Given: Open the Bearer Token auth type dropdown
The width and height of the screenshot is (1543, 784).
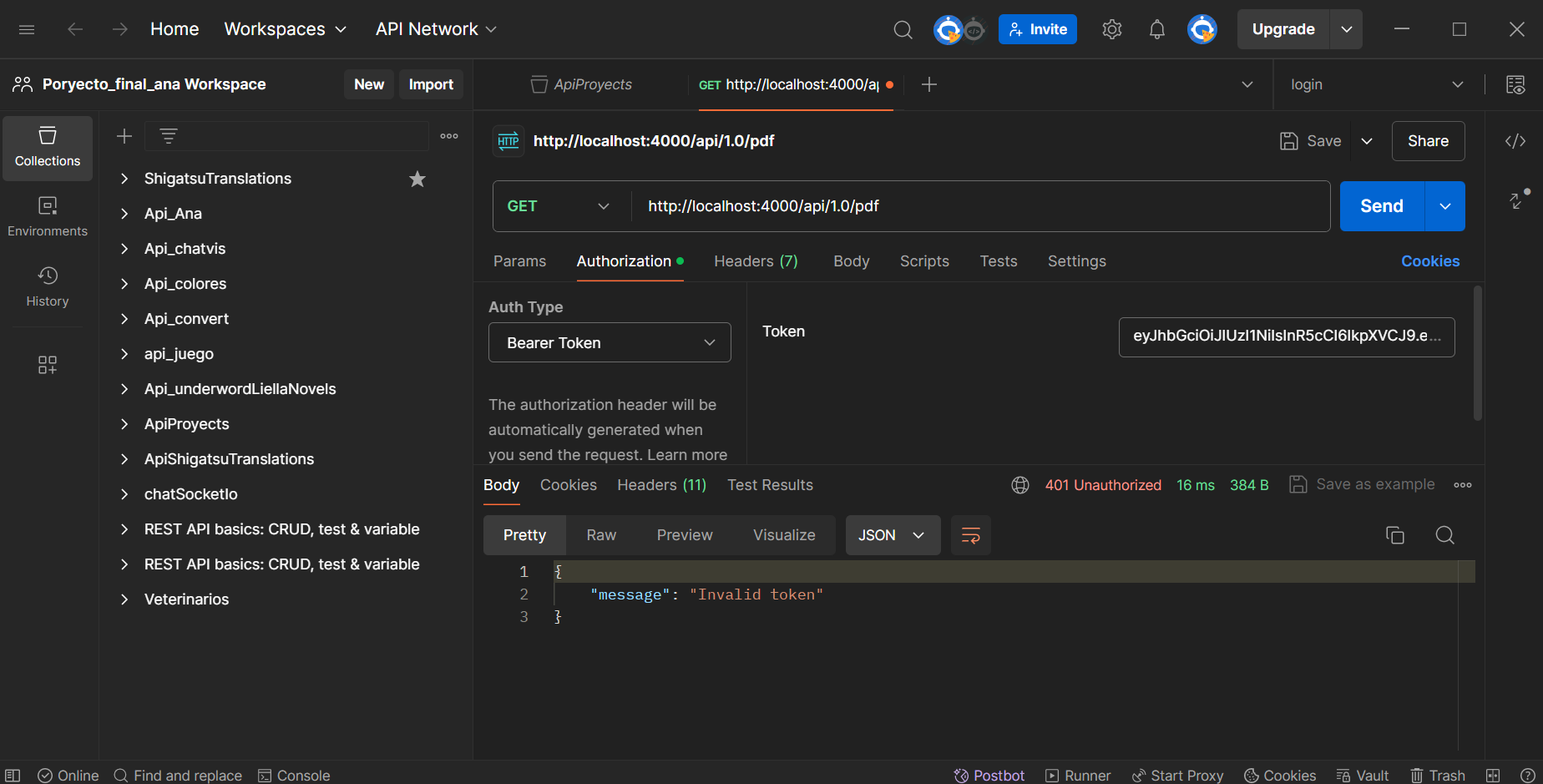Looking at the screenshot, I should click(610, 342).
